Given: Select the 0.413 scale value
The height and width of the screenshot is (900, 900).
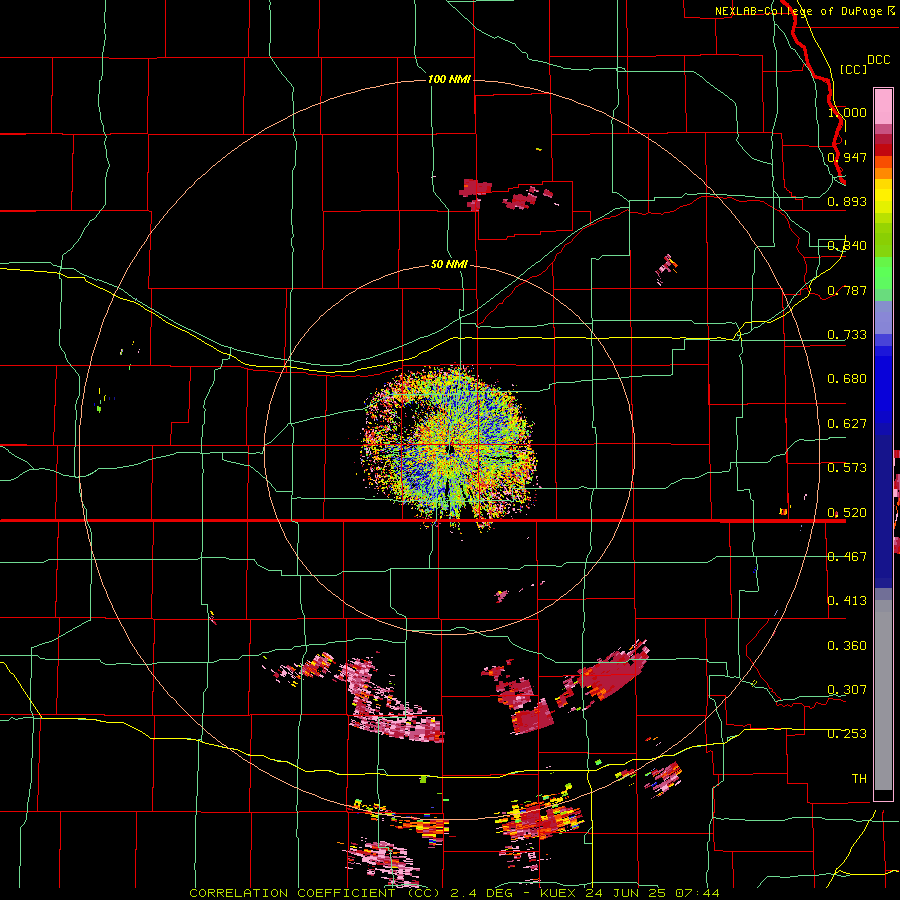Looking at the screenshot, I should tap(847, 601).
